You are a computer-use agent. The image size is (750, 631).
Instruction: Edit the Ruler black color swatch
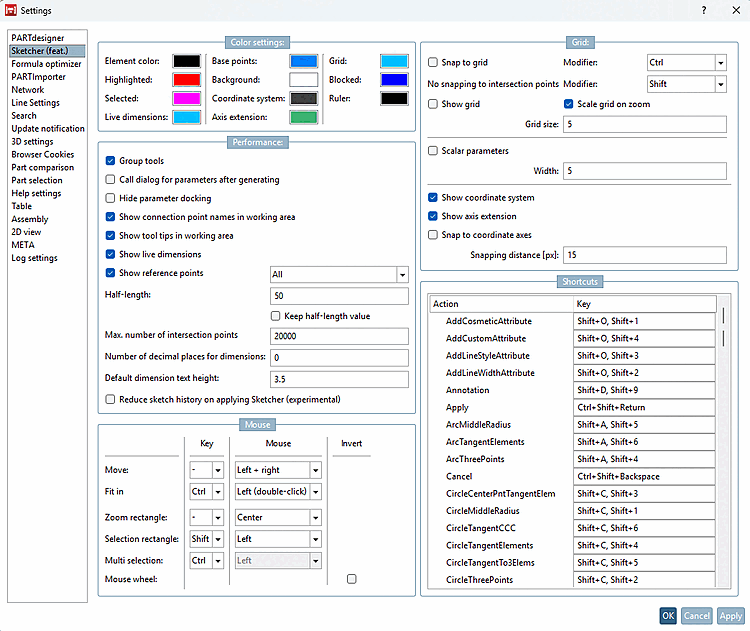pos(395,99)
